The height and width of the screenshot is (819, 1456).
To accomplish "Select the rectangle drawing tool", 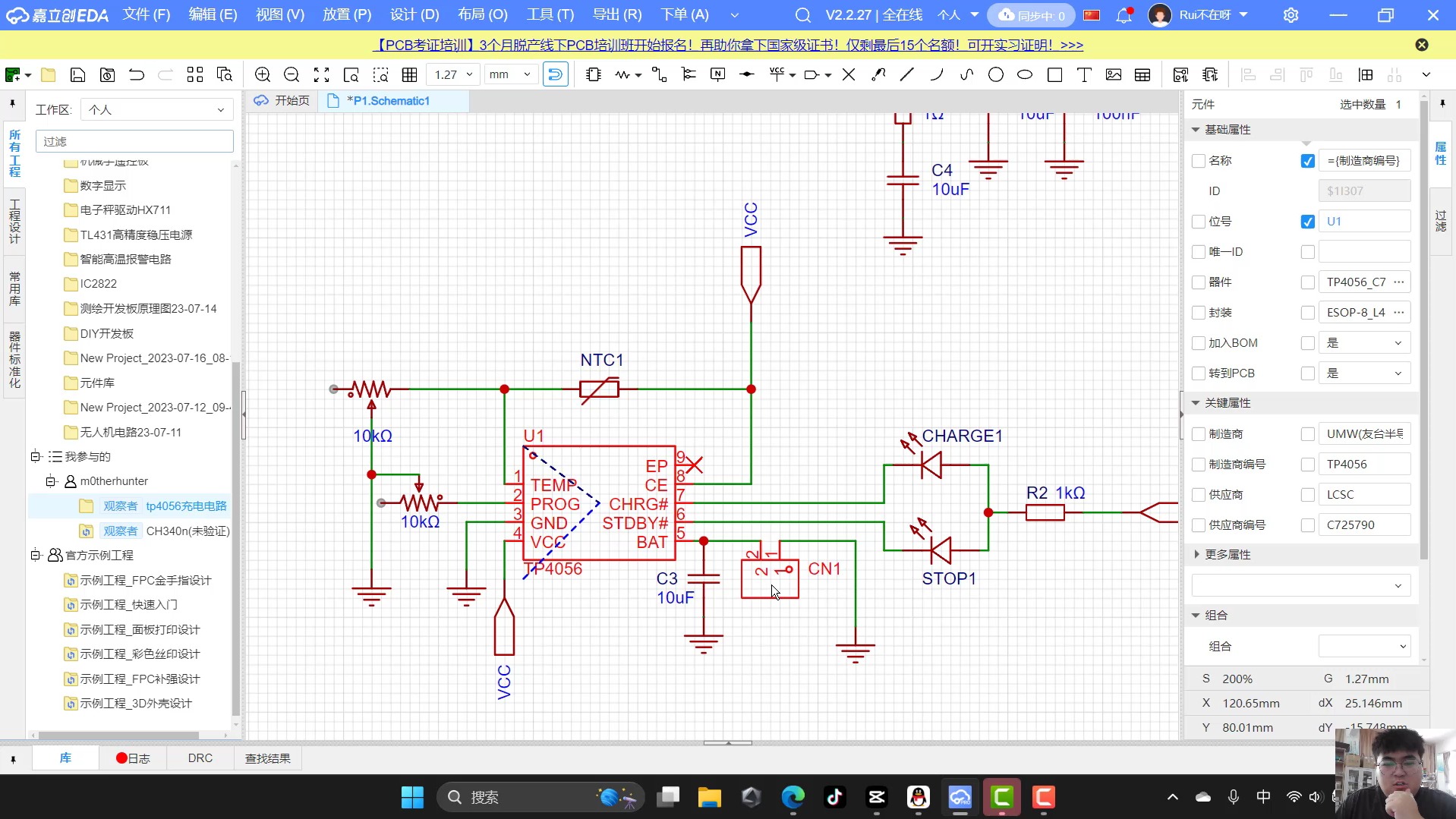I will 1054,74.
